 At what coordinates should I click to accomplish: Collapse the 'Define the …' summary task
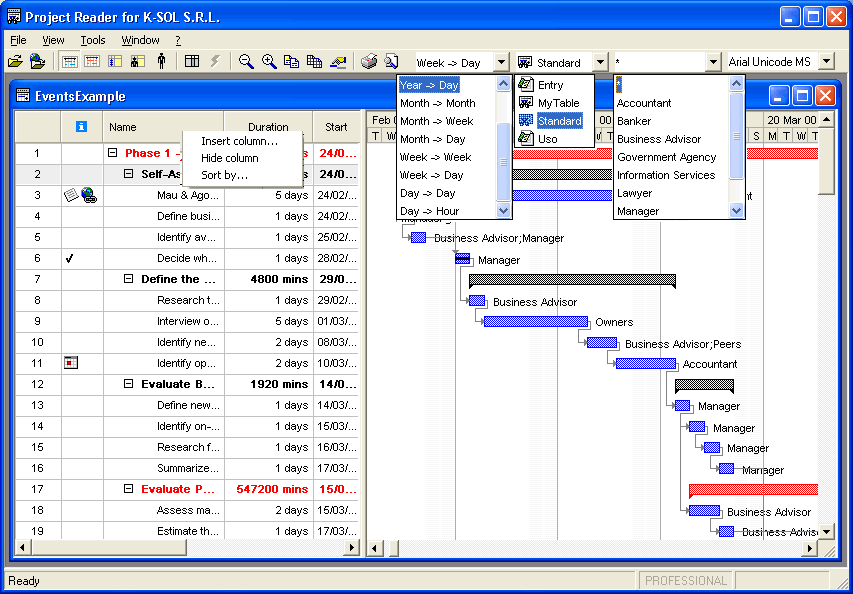(x=128, y=279)
